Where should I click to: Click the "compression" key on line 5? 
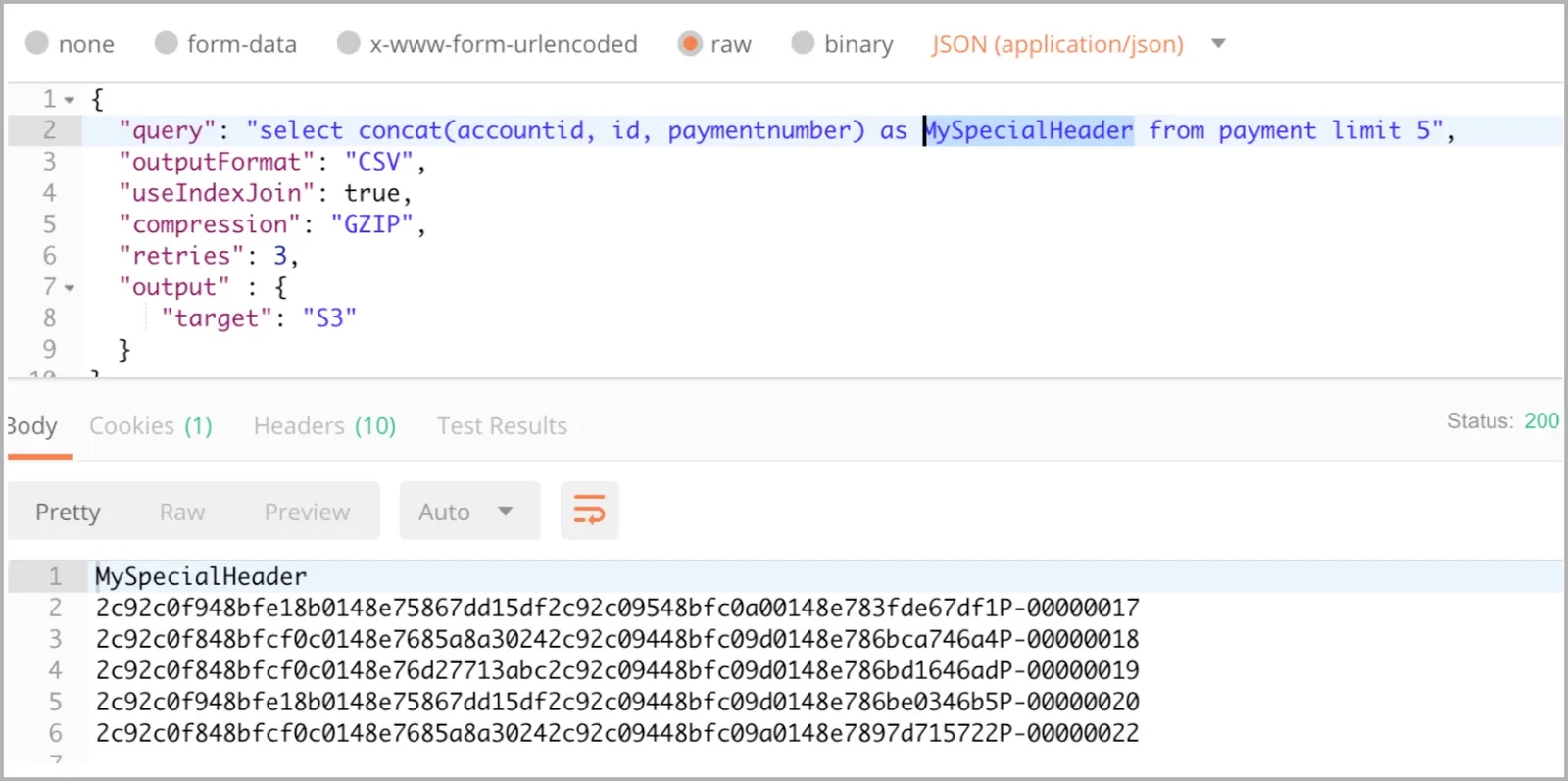(x=210, y=224)
